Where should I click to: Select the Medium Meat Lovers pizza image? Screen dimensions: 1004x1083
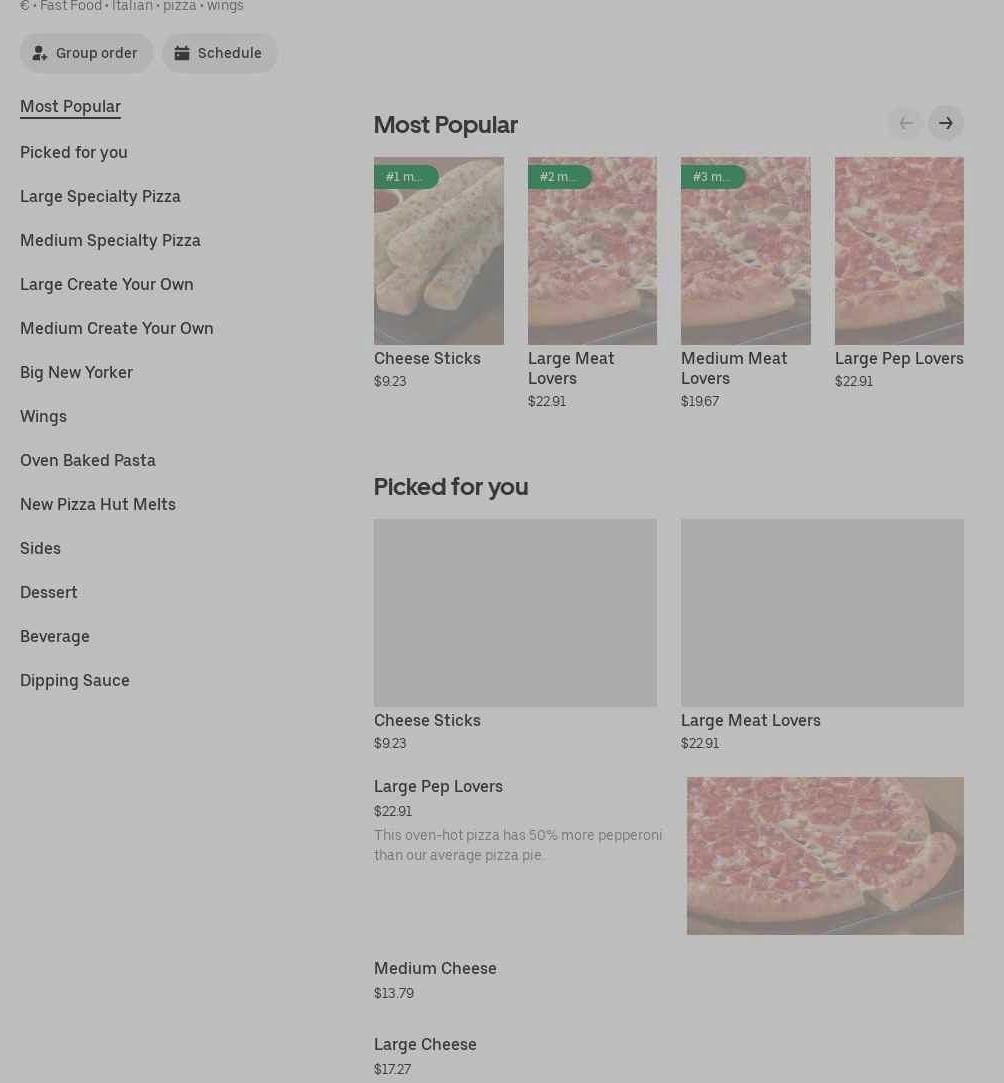746,251
